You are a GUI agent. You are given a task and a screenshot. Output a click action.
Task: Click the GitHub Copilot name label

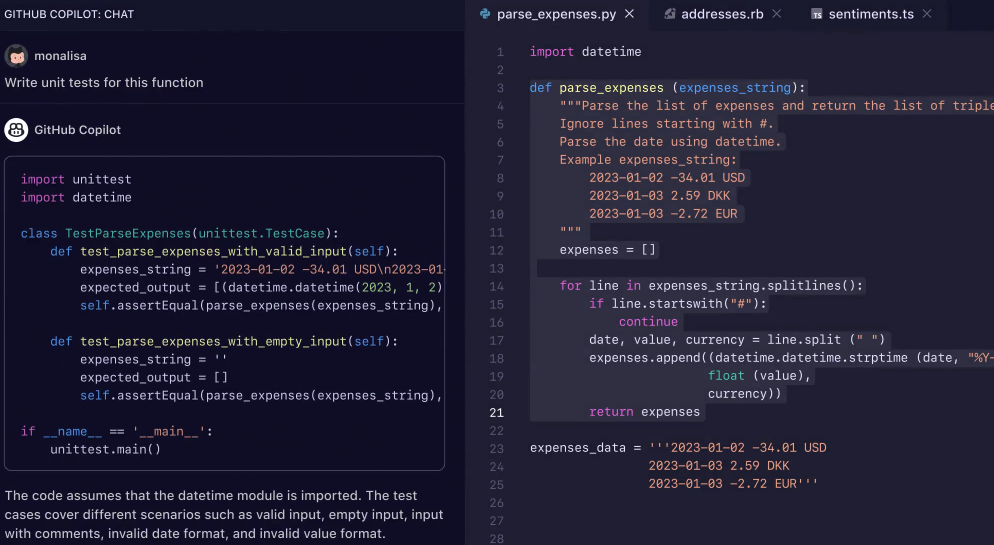77,130
